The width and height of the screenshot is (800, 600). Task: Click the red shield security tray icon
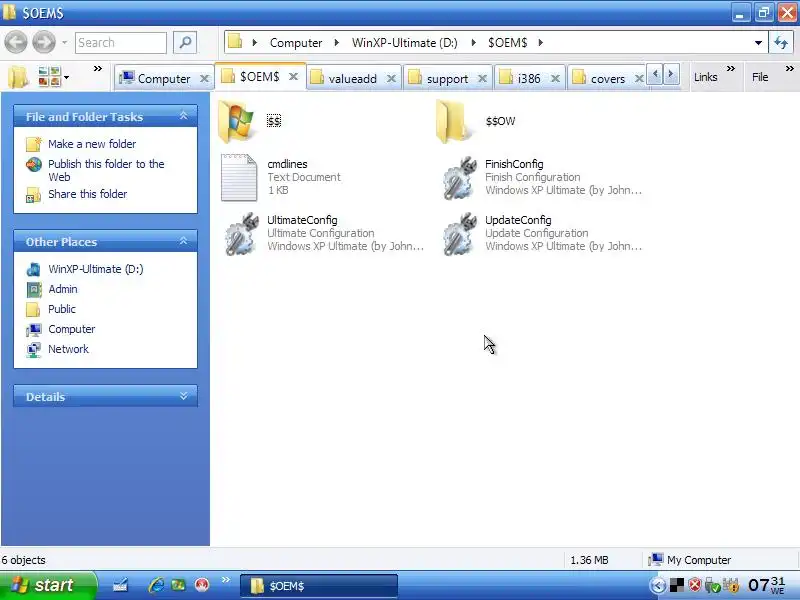tap(694, 585)
